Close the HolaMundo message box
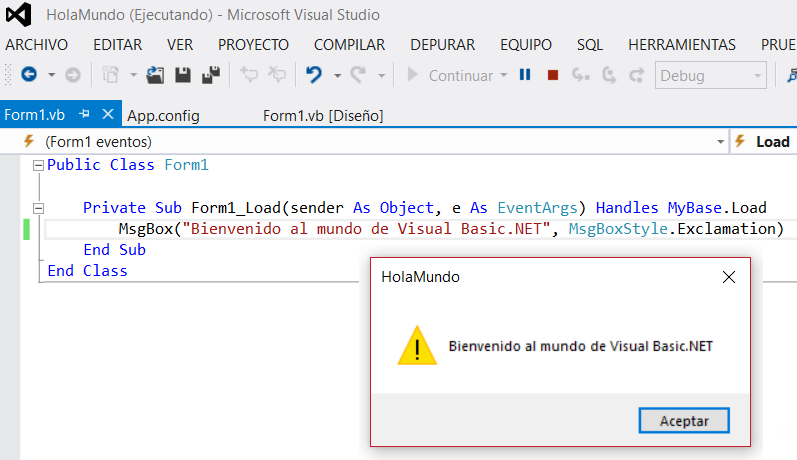797x460 pixels. (729, 277)
